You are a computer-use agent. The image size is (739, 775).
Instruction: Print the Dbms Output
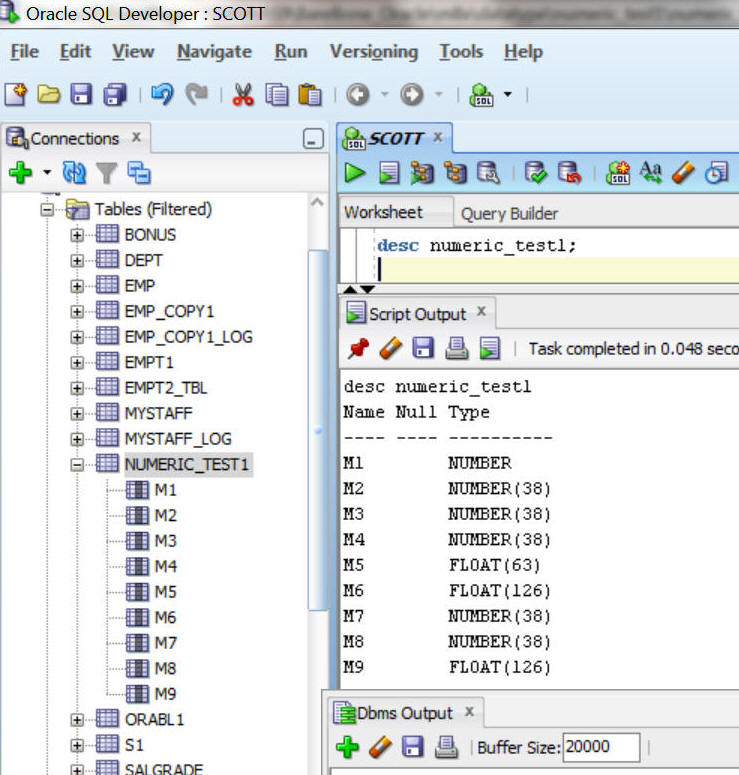[446, 747]
